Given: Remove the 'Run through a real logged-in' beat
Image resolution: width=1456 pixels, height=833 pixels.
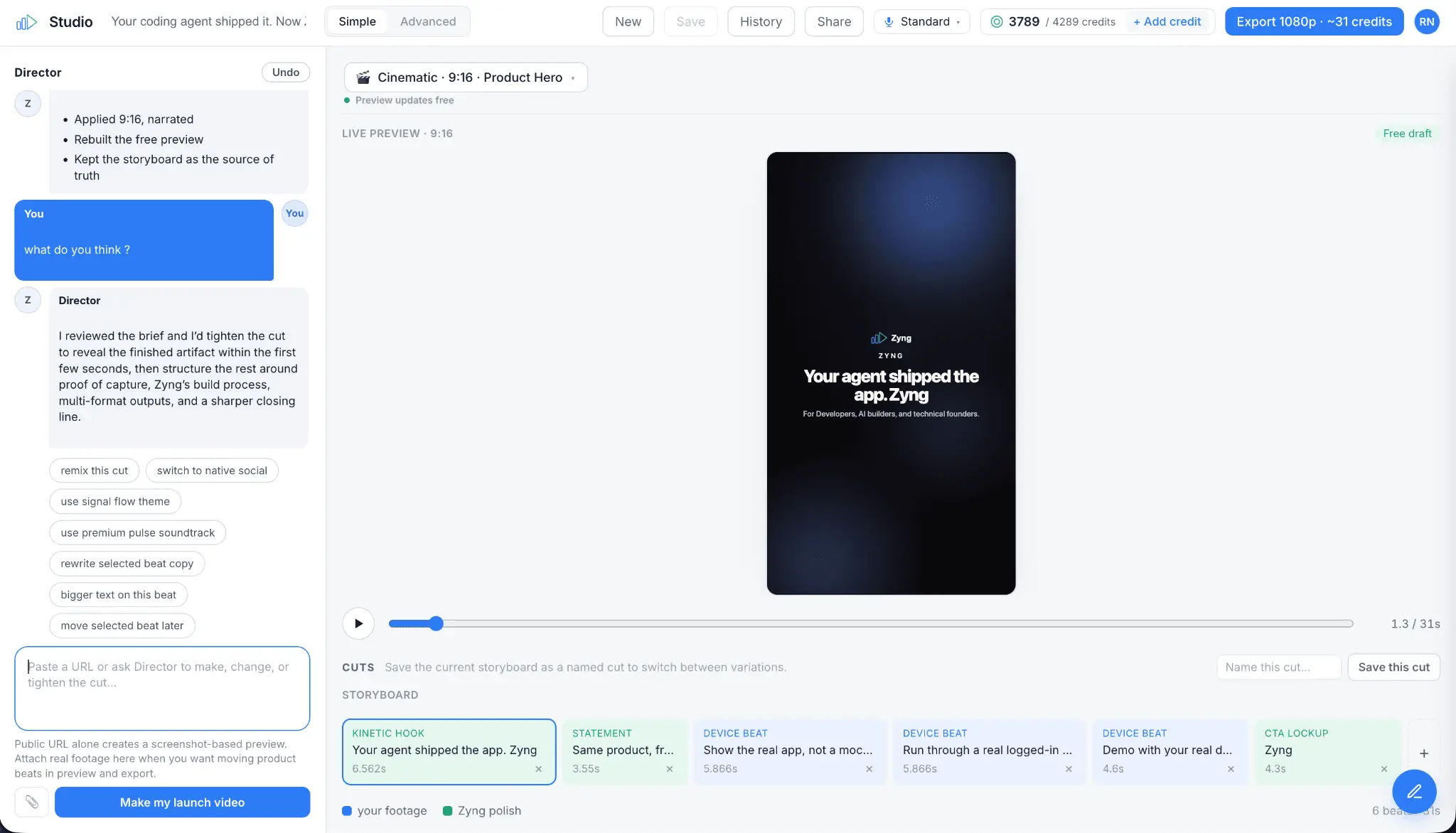Looking at the screenshot, I should [x=1069, y=769].
